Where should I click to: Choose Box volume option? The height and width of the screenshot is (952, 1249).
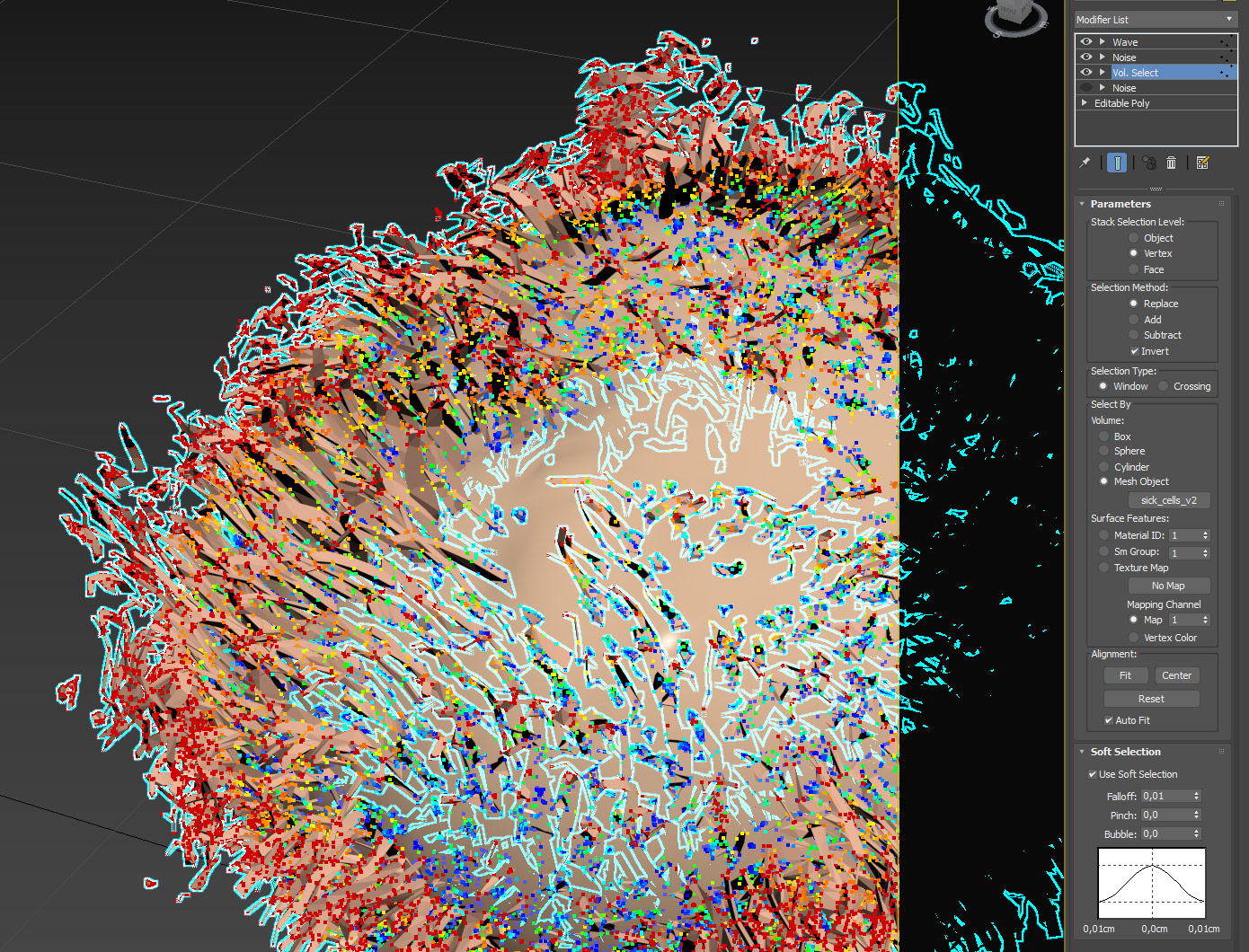tap(1104, 436)
